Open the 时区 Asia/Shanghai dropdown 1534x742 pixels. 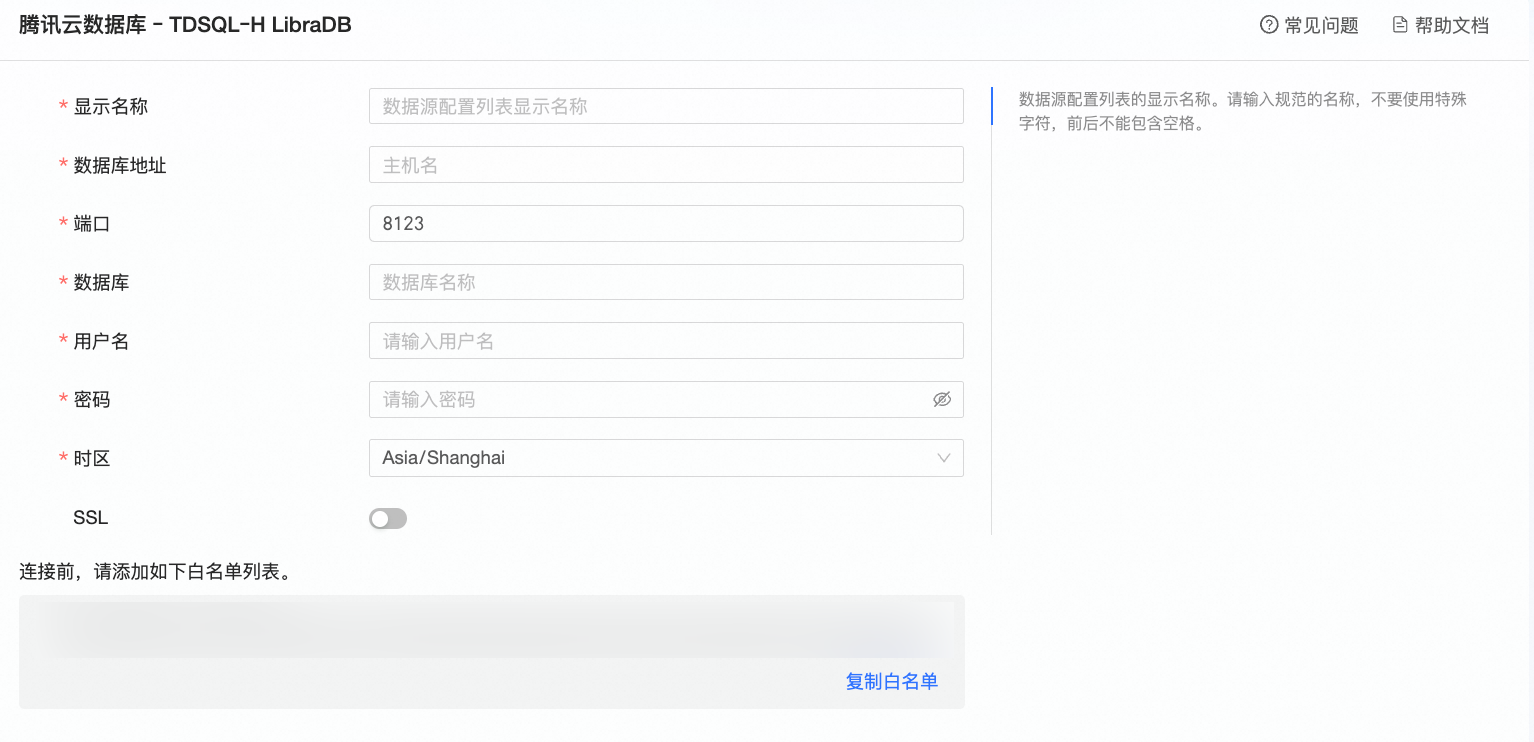click(x=666, y=458)
